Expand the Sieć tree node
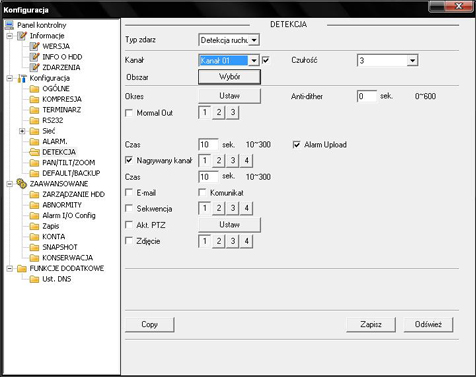 click(22, 131)
